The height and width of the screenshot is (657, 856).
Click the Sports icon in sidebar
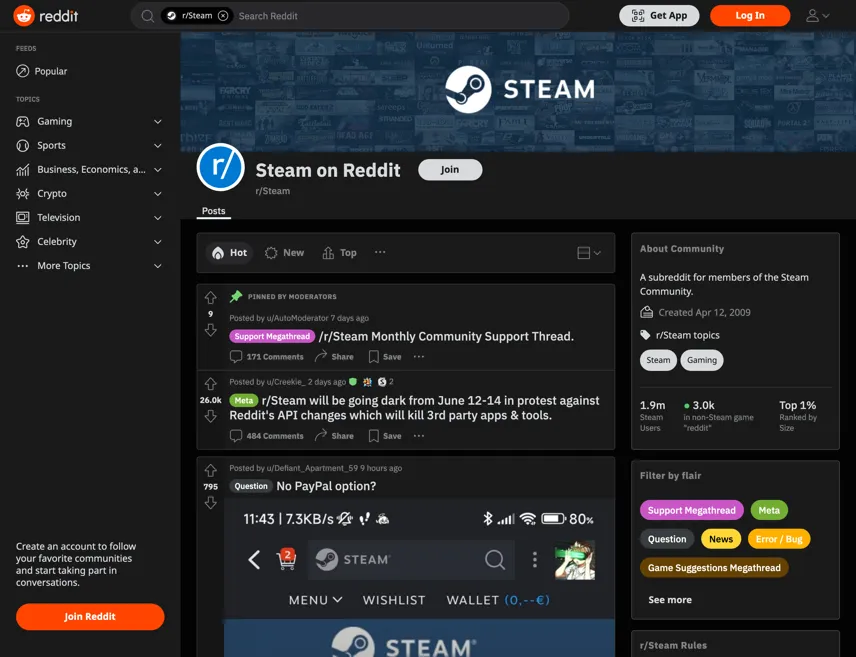pyautogui.click(x=22, y=145)
